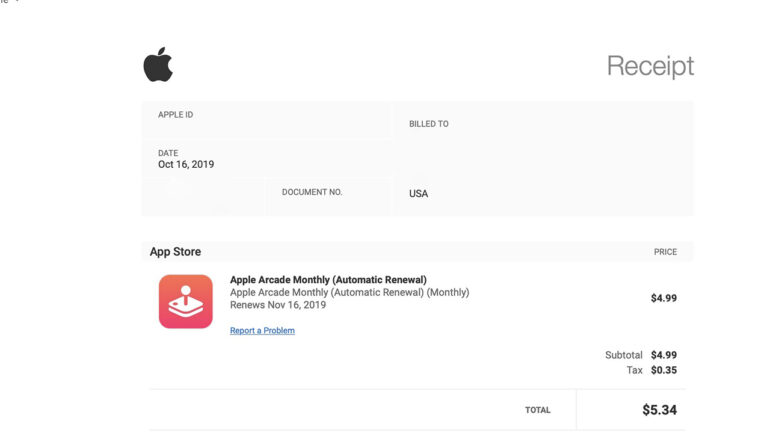Click the TOTAL label
Viewport: 770px width, 433px height.
[537, 410]
